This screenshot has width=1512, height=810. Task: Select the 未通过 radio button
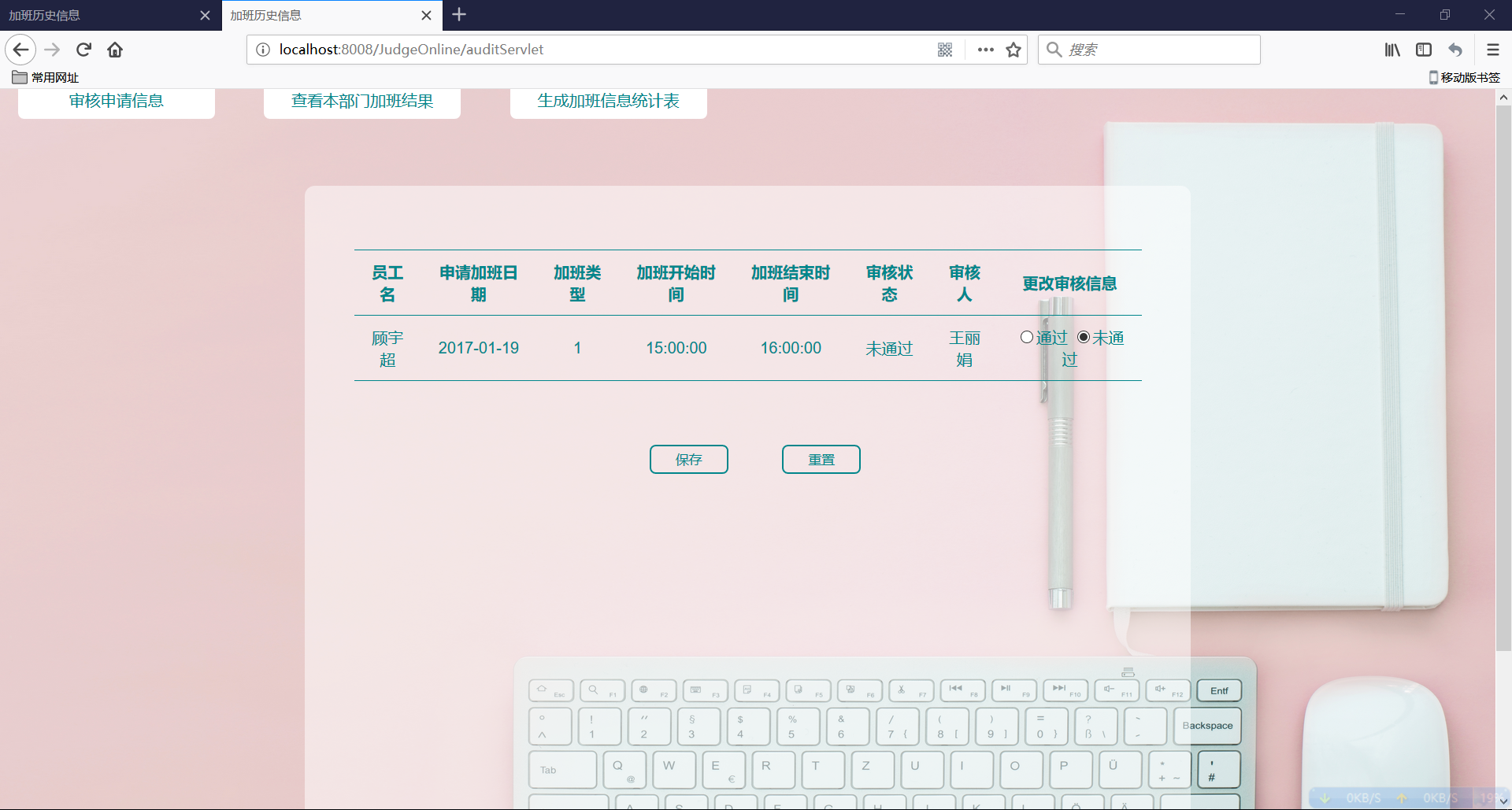(1084, 337)
